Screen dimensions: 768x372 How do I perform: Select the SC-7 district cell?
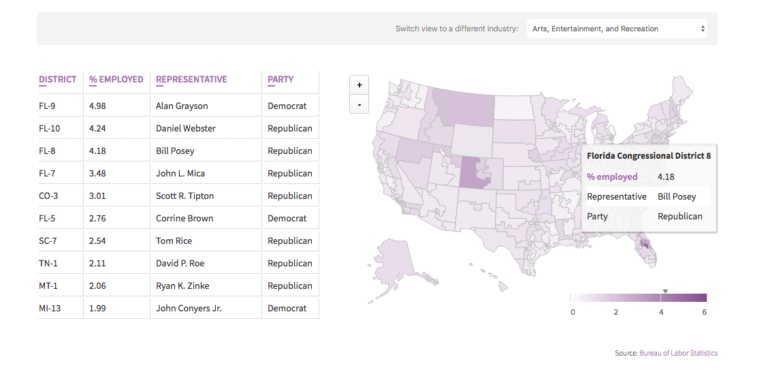(x=48, y=241)
